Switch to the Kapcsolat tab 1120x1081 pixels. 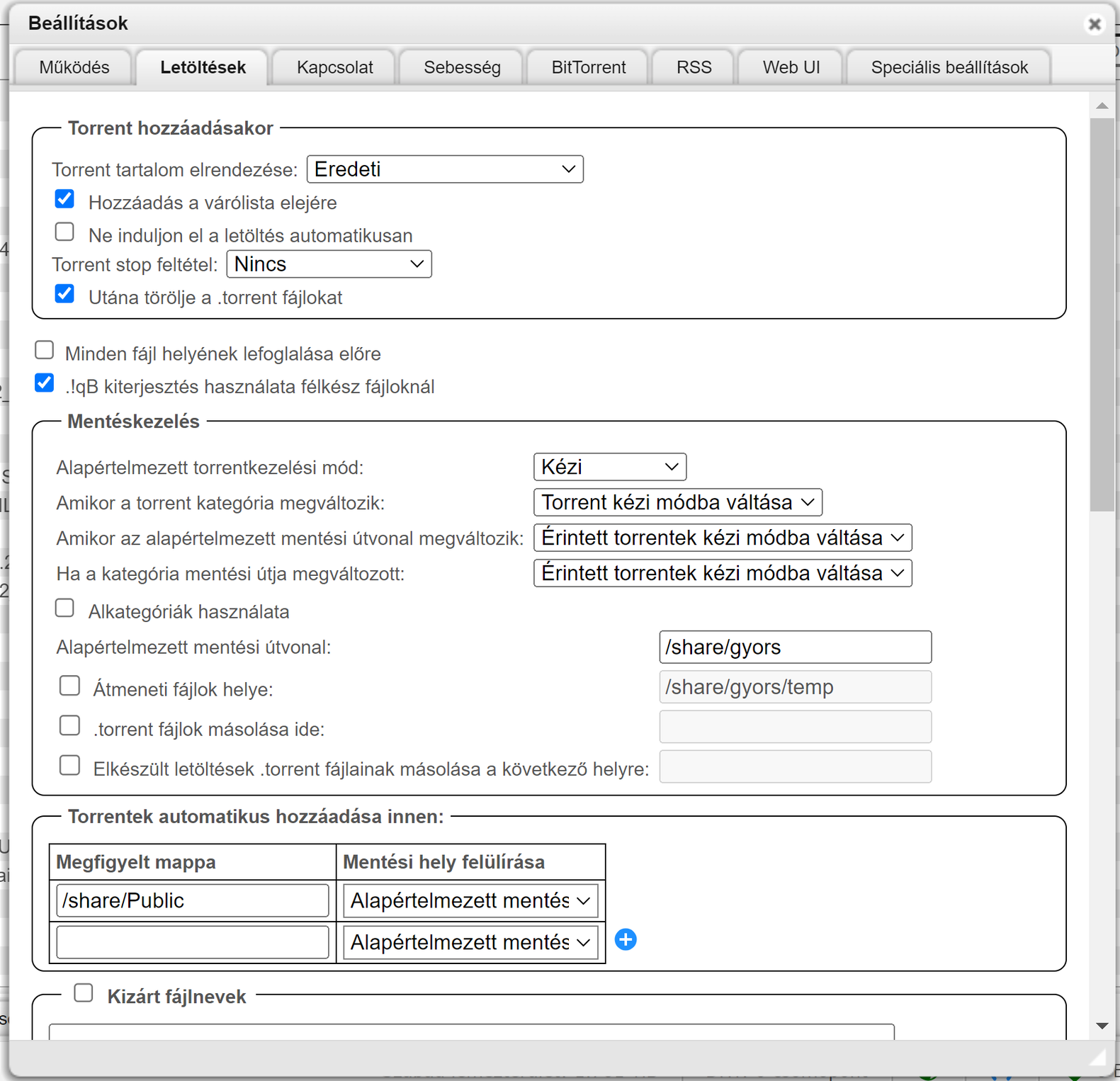[334, 67]
